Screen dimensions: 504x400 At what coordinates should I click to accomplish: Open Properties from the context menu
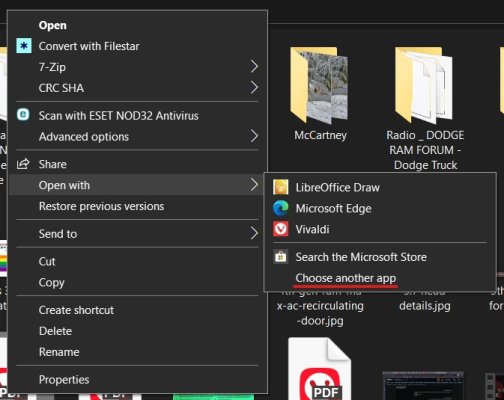pos(137,379)
